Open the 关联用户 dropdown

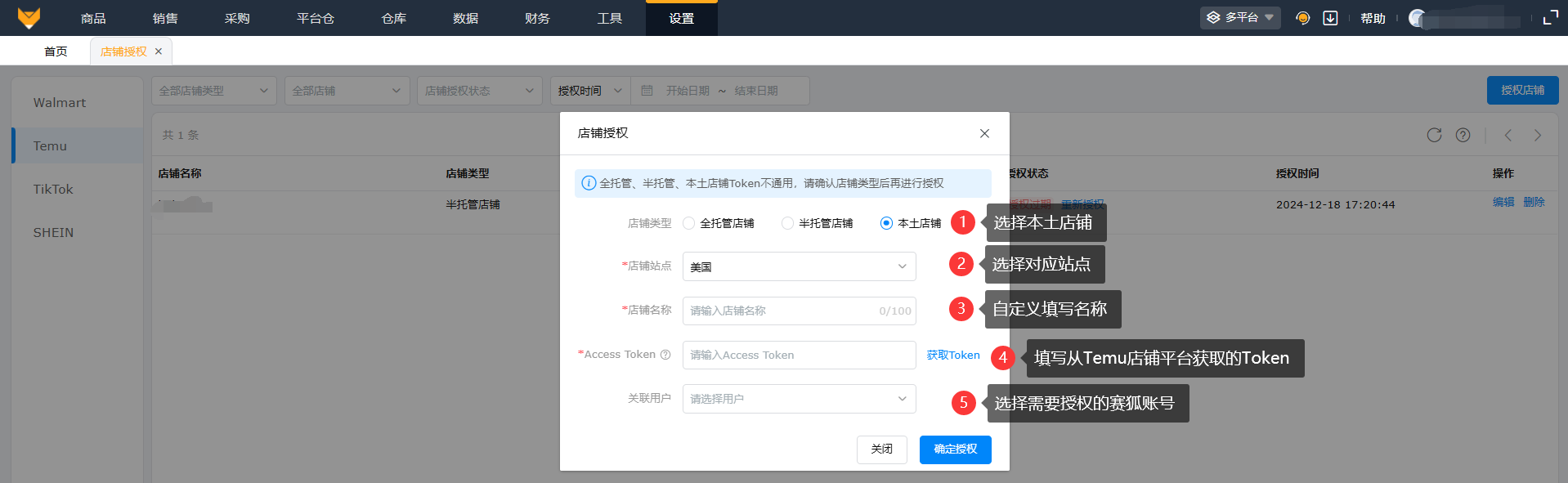pos(799,399)
